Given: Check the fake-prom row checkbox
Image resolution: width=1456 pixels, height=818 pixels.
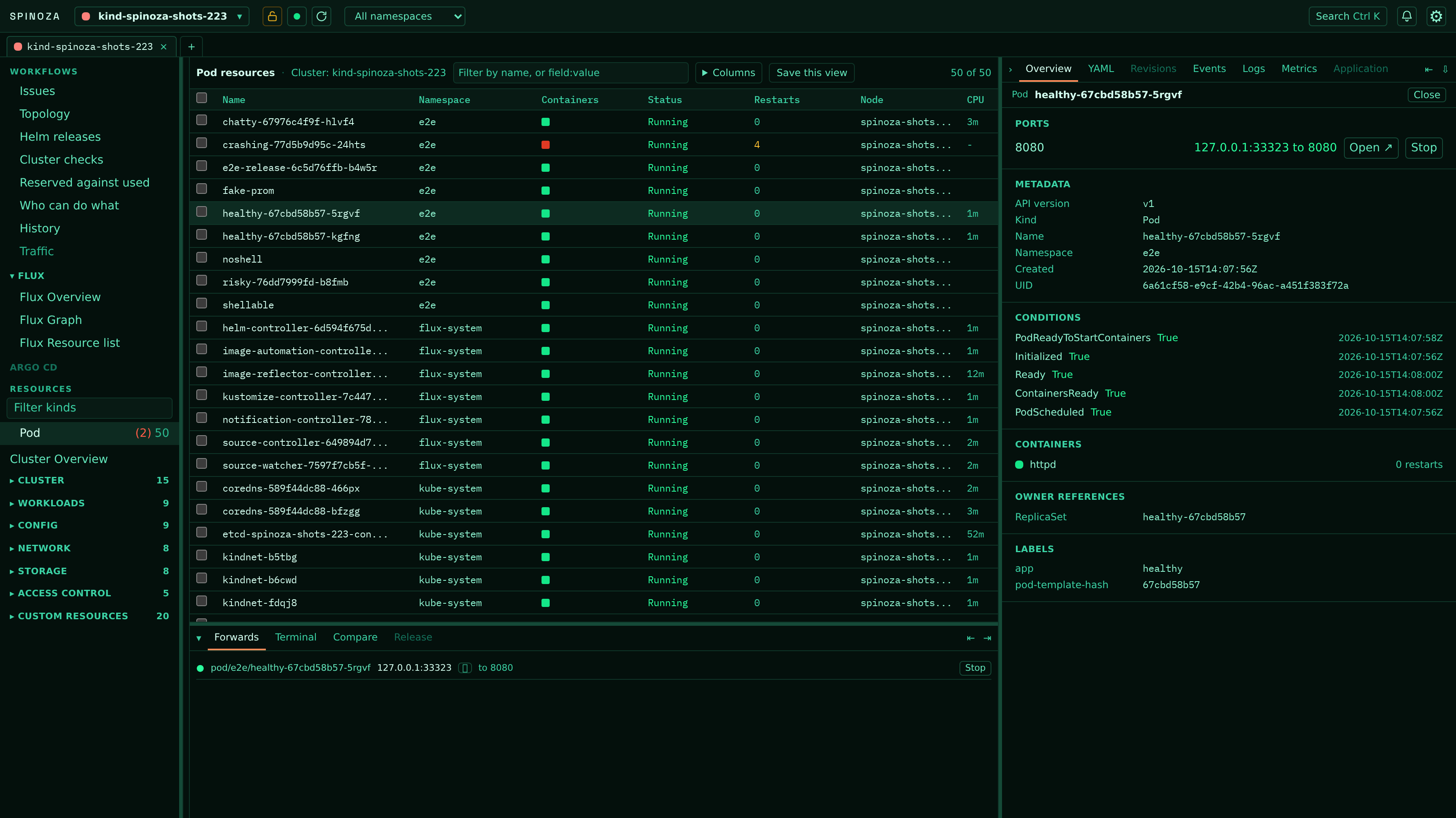Looking at the screenshot, I should (202, 189).
